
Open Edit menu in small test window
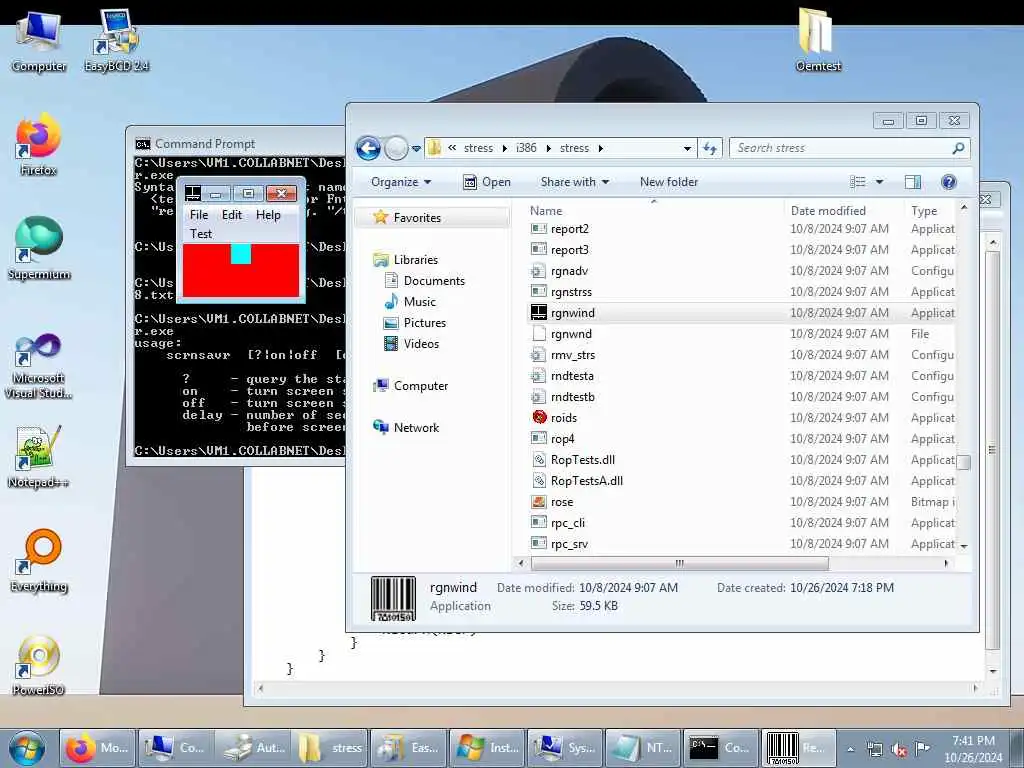pos(231,215)
